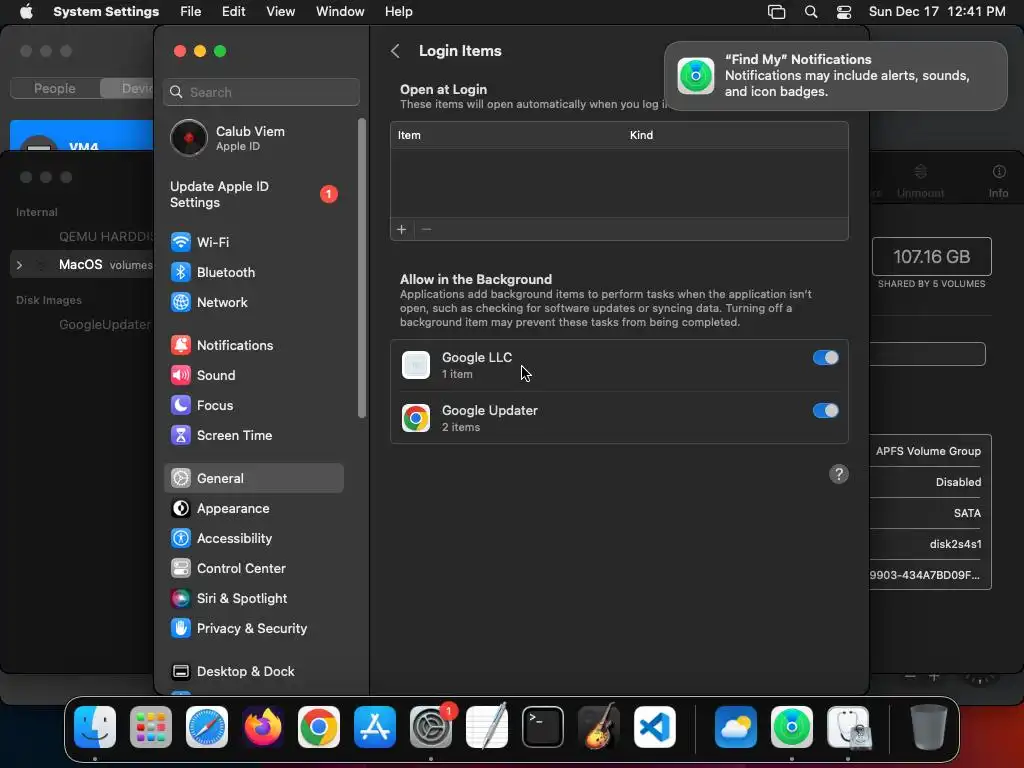The height and width of the screenshot is (768, 1024).
Task: Open Focus settings in the sidebar
Action: click(253, 406)
